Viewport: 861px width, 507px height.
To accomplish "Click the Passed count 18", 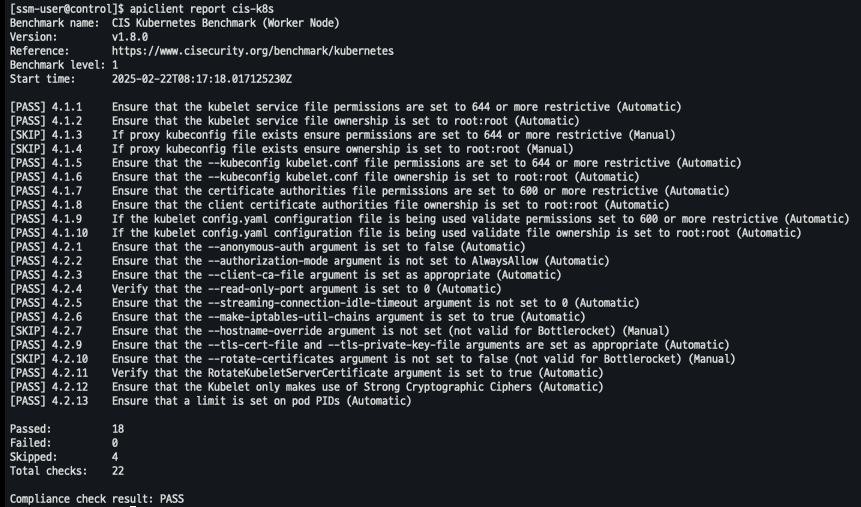I will 118,428.
